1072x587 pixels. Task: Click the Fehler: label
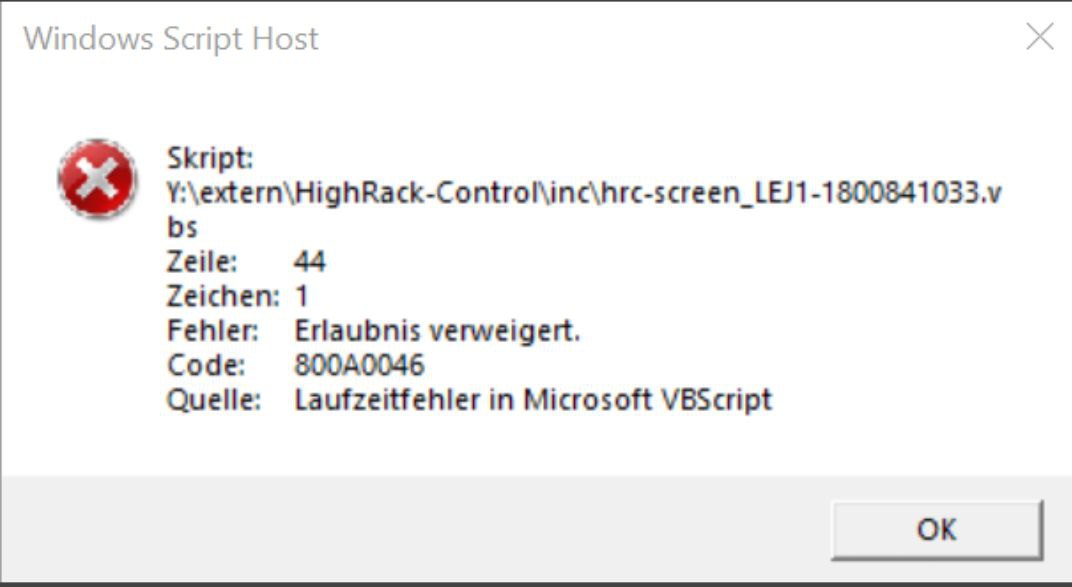[x=213, y=330]
